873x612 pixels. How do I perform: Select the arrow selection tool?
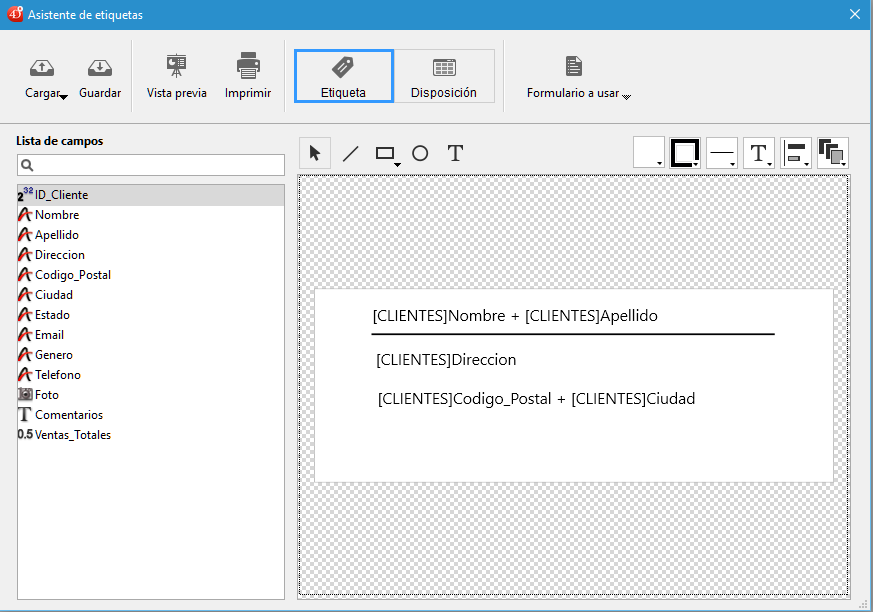pyautogui.click(x=315, y=153)
